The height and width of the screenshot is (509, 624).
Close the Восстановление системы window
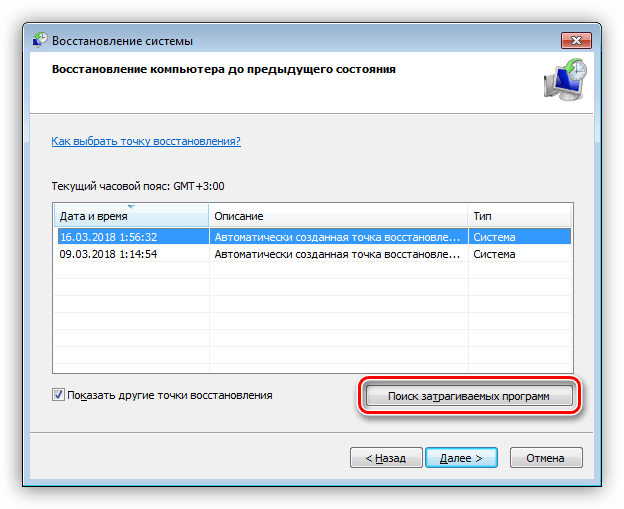(576, 41)
